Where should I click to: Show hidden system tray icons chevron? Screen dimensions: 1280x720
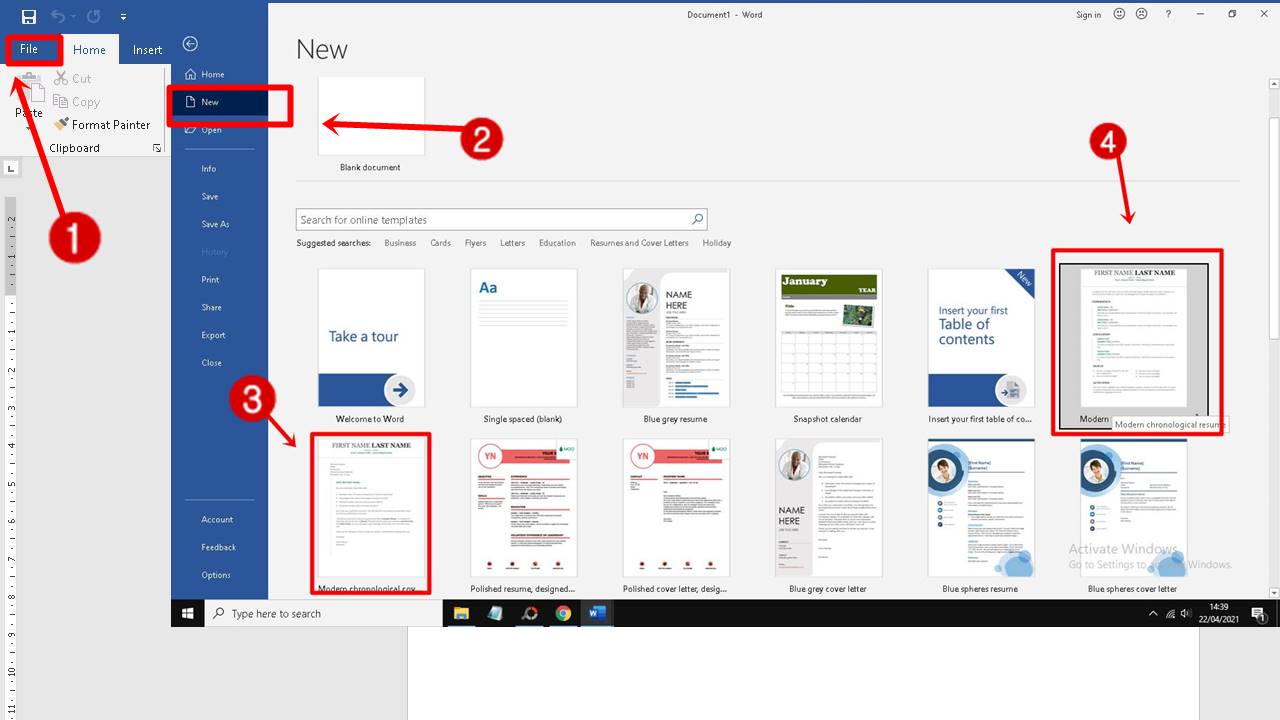(x=1153, y=613)
